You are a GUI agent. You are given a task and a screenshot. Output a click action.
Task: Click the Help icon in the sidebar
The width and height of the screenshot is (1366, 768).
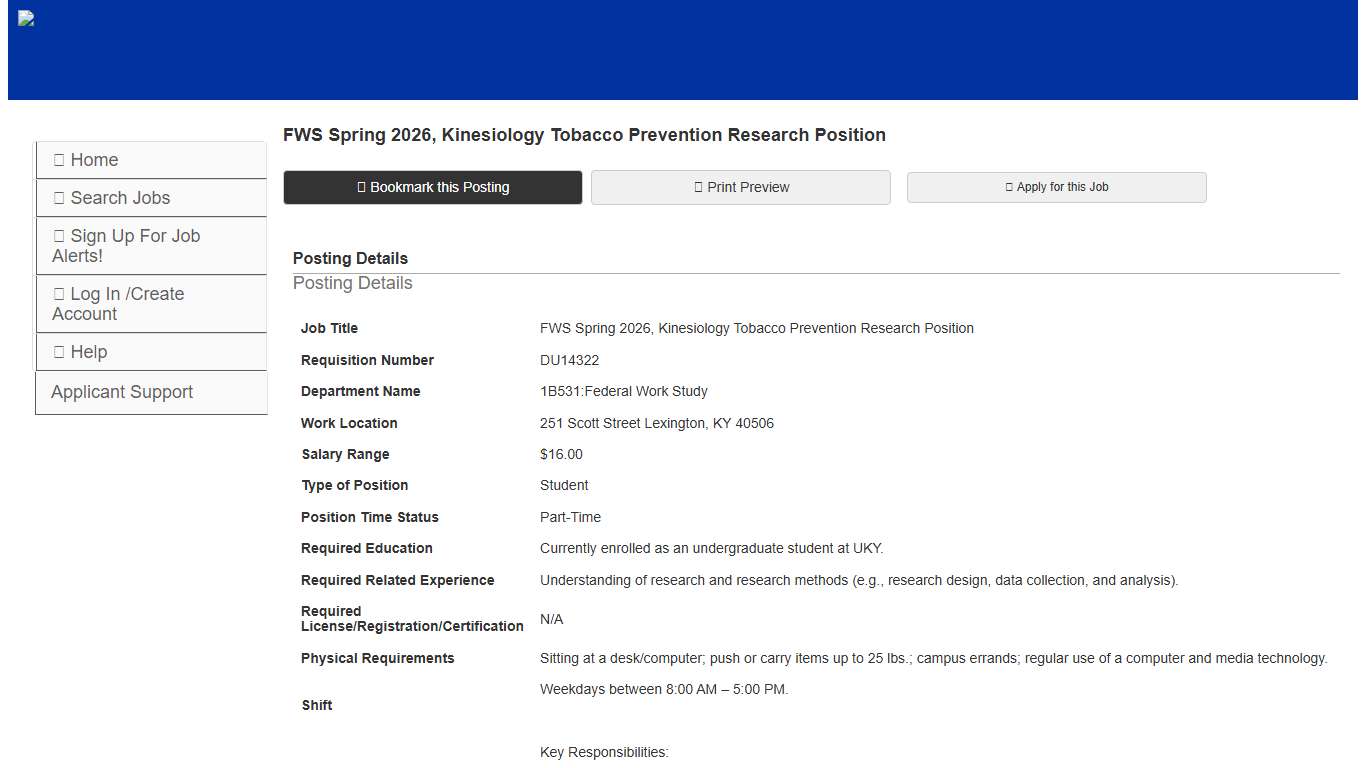pyautogui.click(x=61, y=351)
